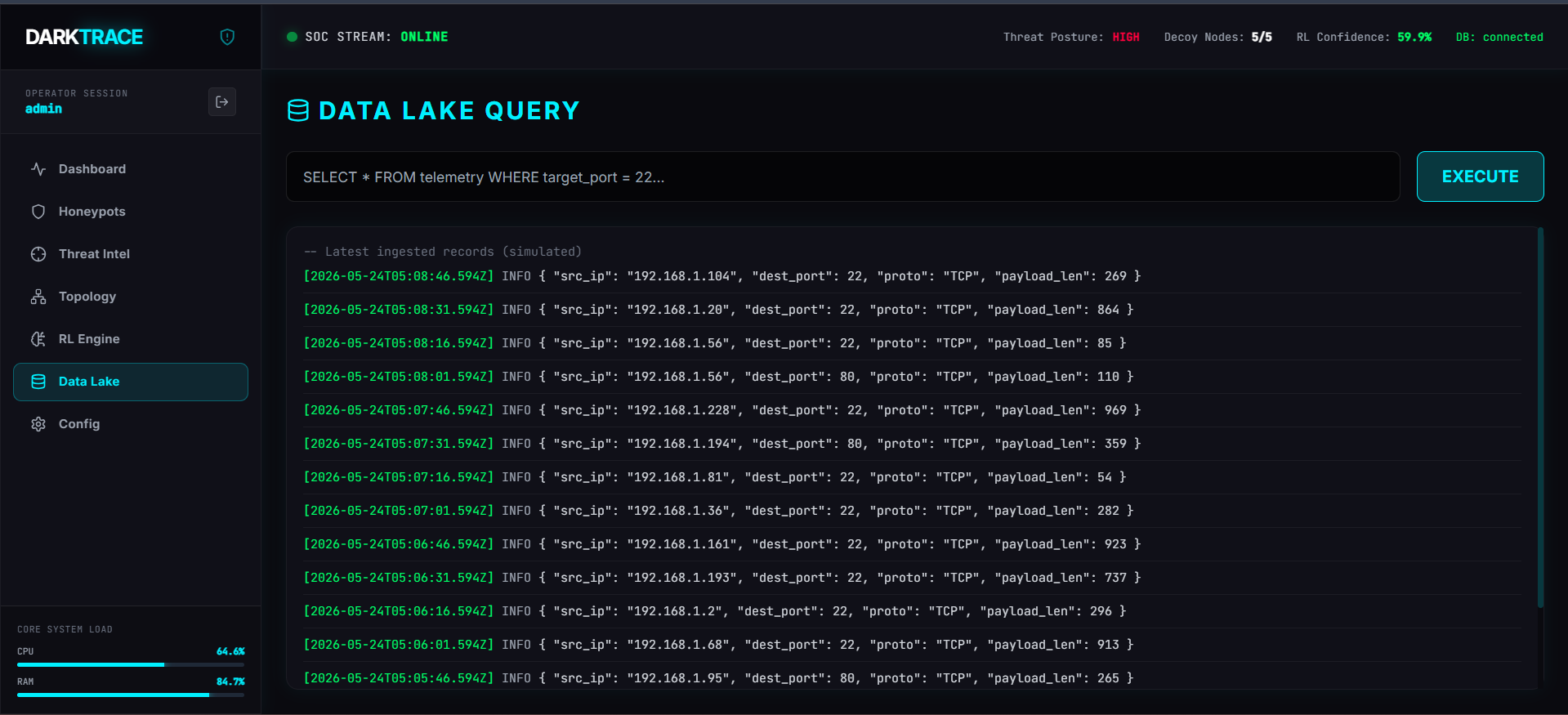Select the Data Lake menu item
1568x715 pixels.
coord(131,382)
